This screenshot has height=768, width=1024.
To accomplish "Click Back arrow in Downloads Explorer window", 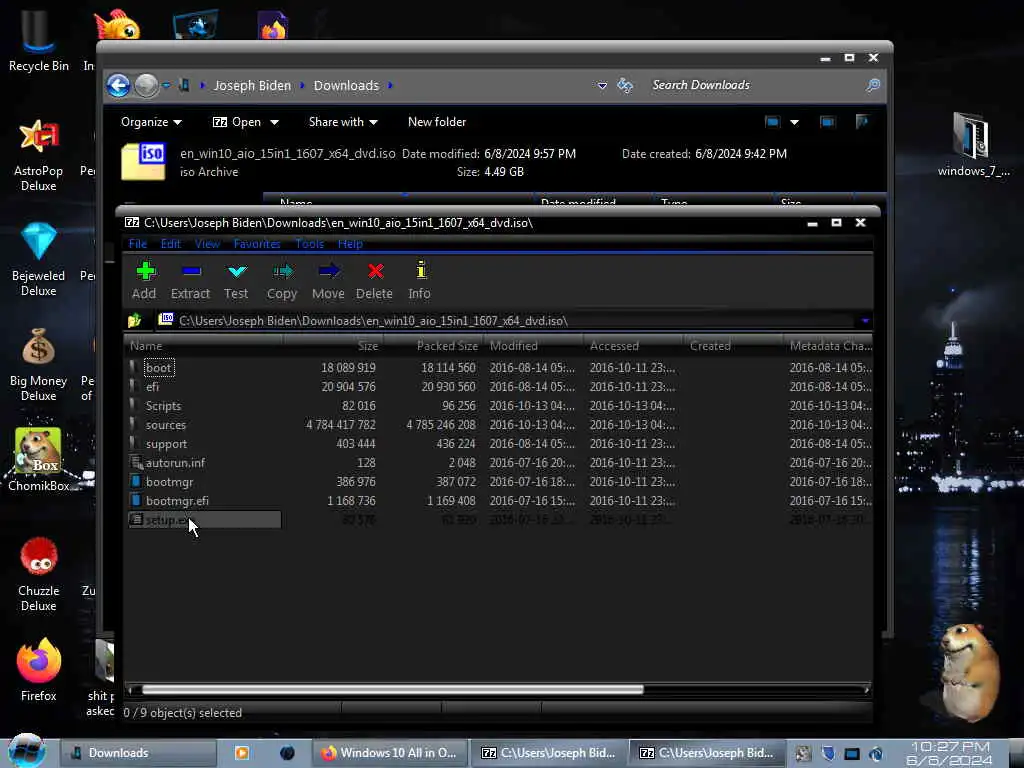I will pyautogui.click(x=118, y=86).
